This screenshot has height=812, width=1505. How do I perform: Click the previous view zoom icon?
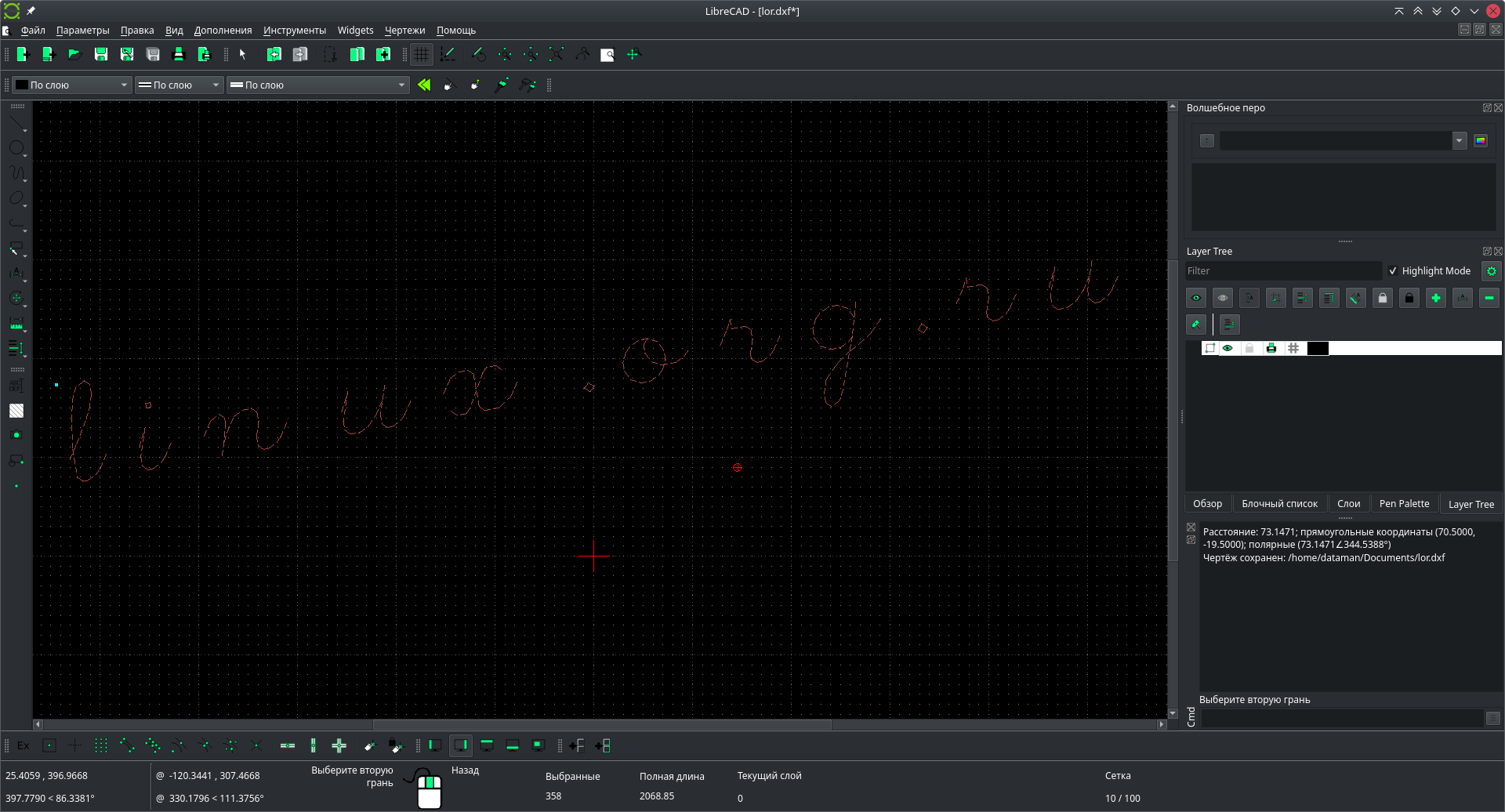point(582,54)
